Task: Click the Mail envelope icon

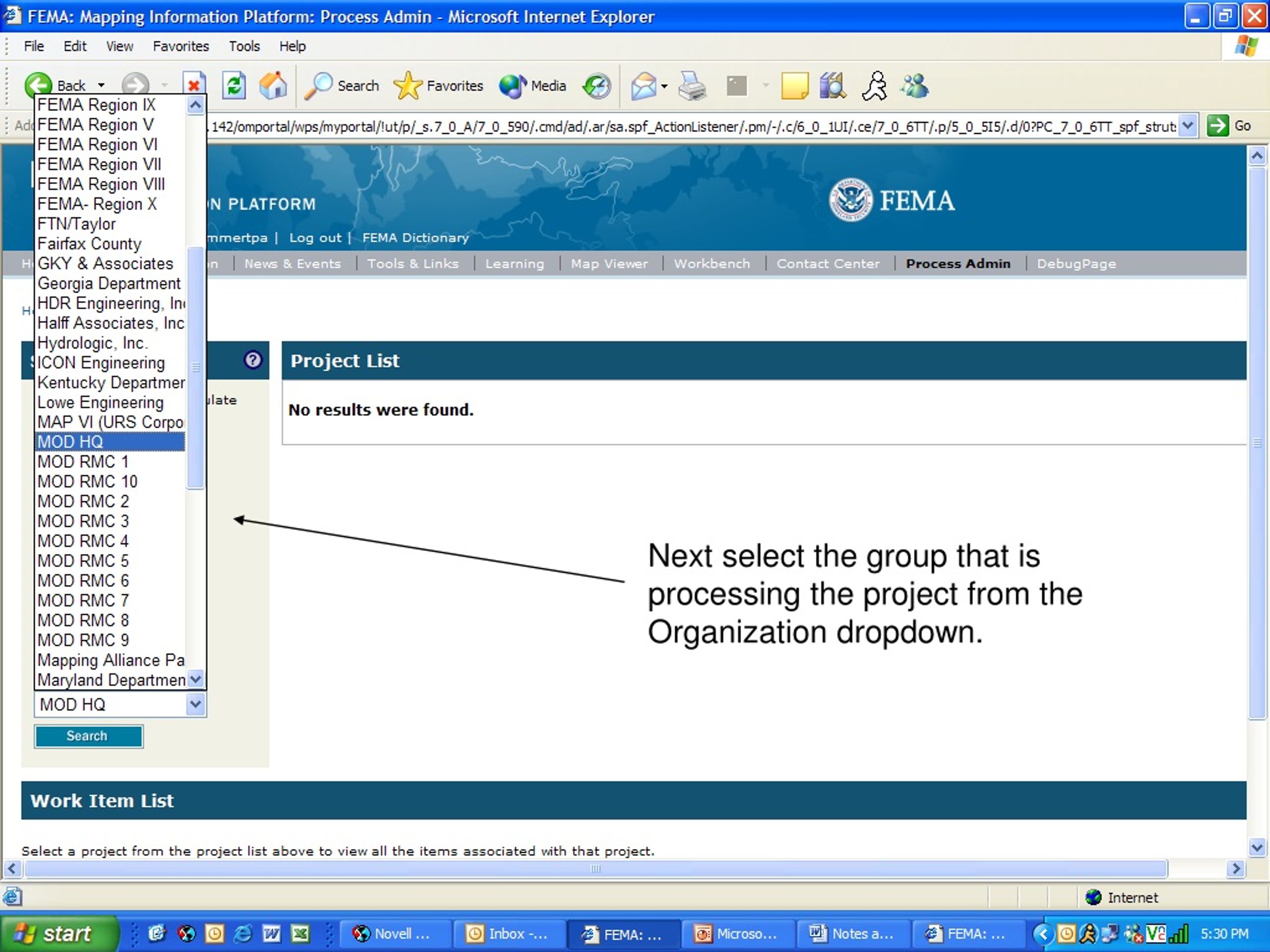Action: pyautogui.click(x=643, y=86)
